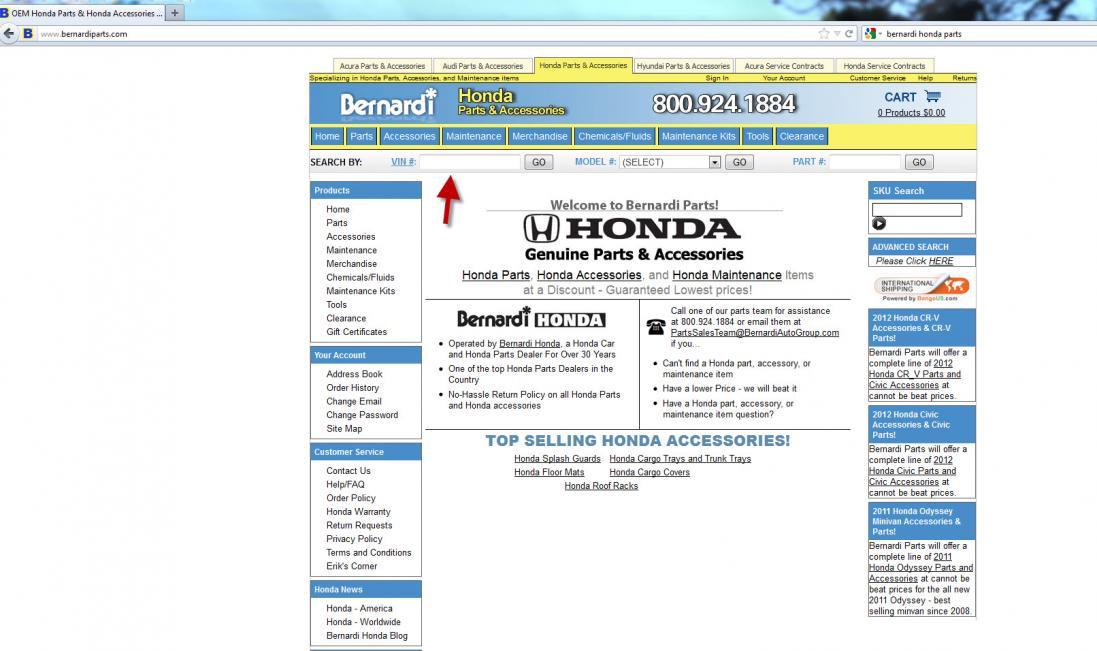Select Clearance in the yellow navigation bar
Viewport: 1097px width, 651px height.
(801, 136)
